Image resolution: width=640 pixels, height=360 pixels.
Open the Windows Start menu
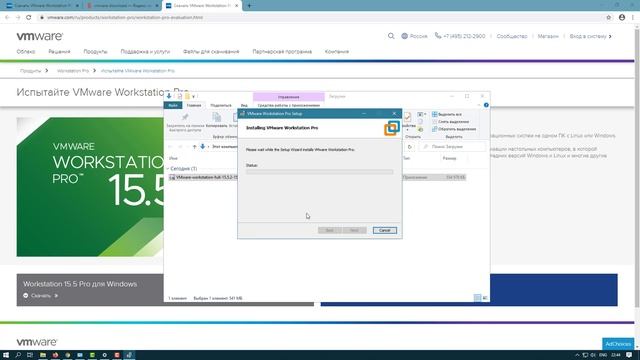click(6, 355)
